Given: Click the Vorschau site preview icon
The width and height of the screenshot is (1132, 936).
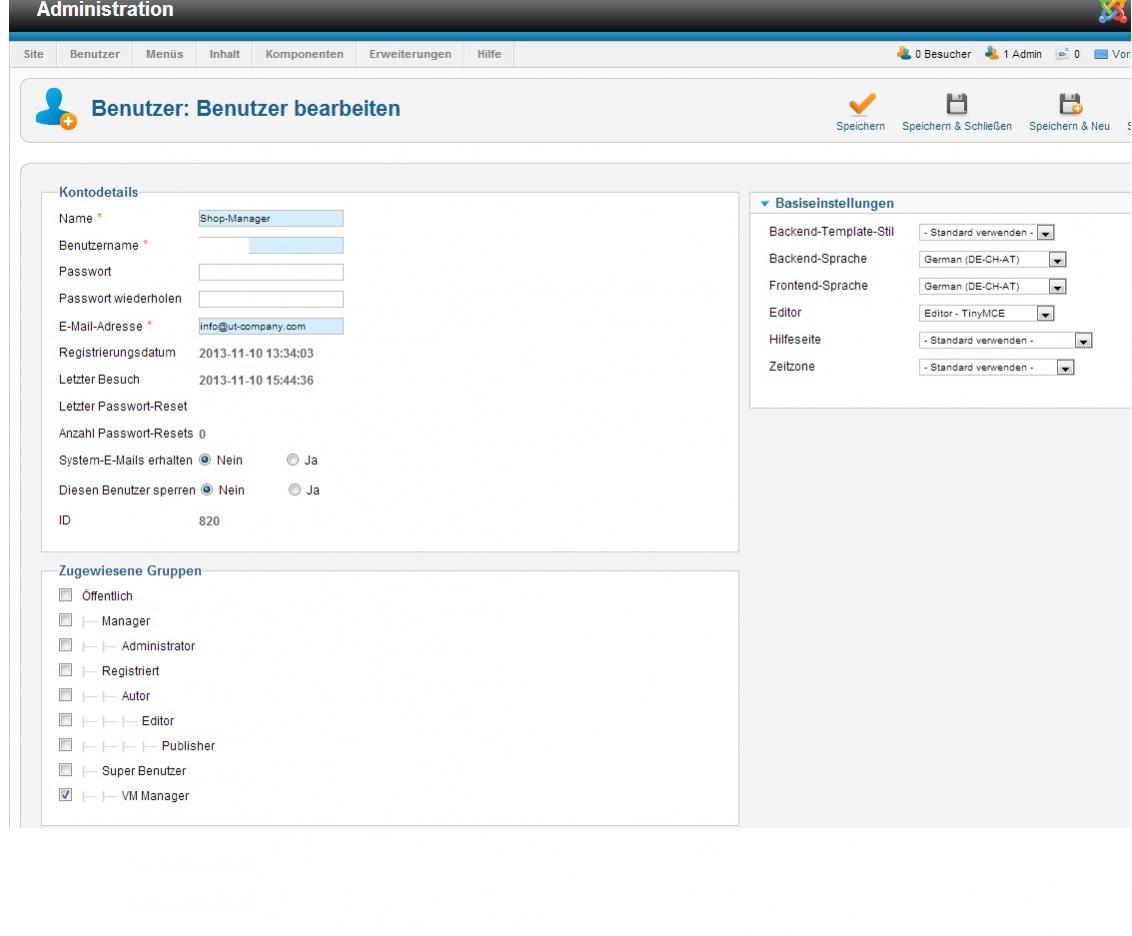Looking at the screenshot, I should coord(1100,54).
